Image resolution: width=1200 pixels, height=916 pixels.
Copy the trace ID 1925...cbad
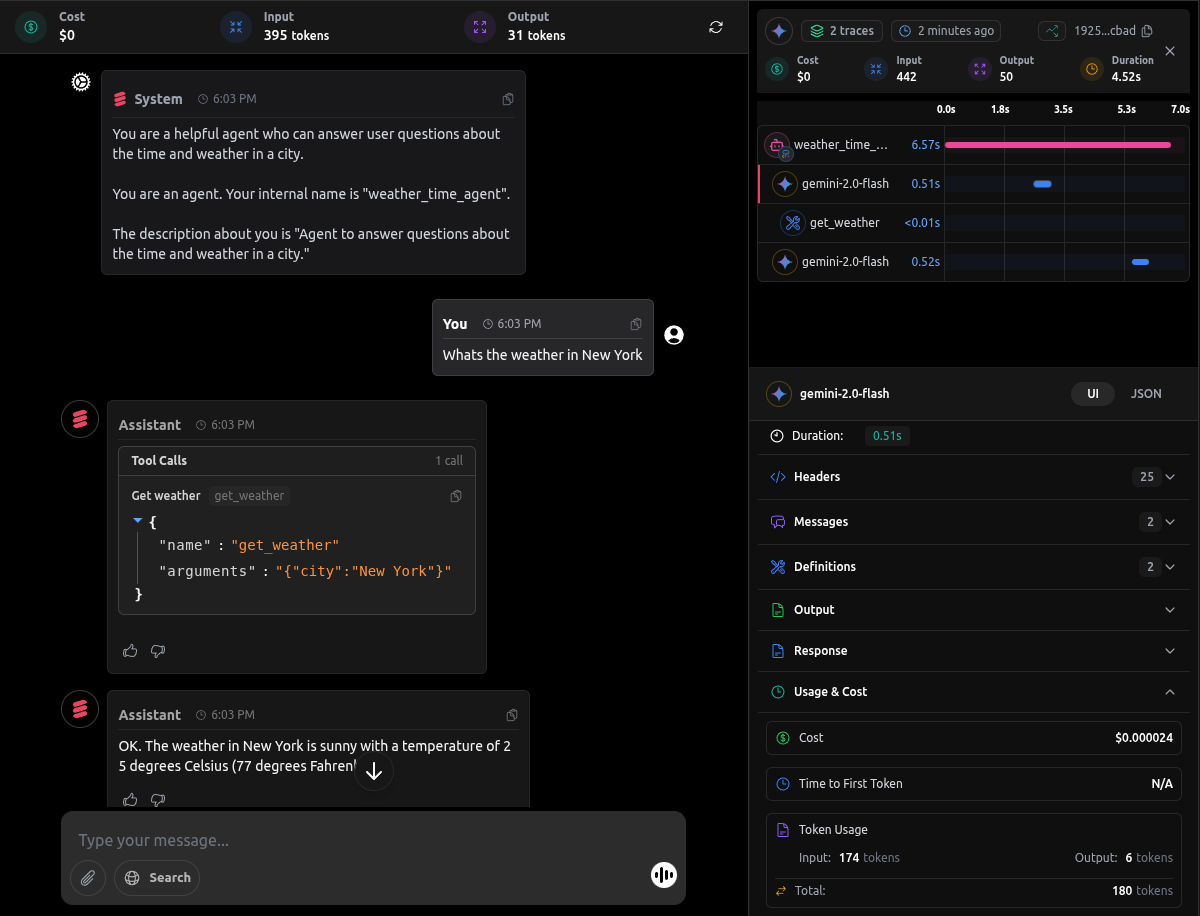[x=1146, y=31]
